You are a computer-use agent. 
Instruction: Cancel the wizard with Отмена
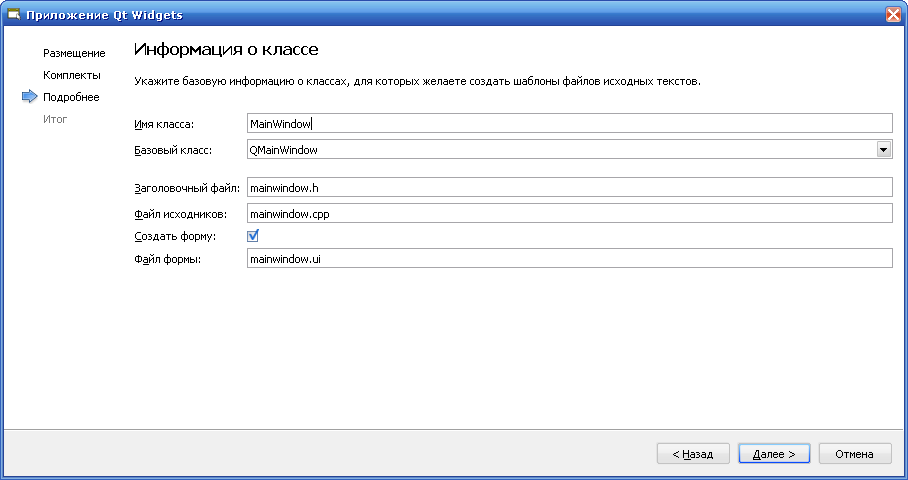click(x=855, y=454)
